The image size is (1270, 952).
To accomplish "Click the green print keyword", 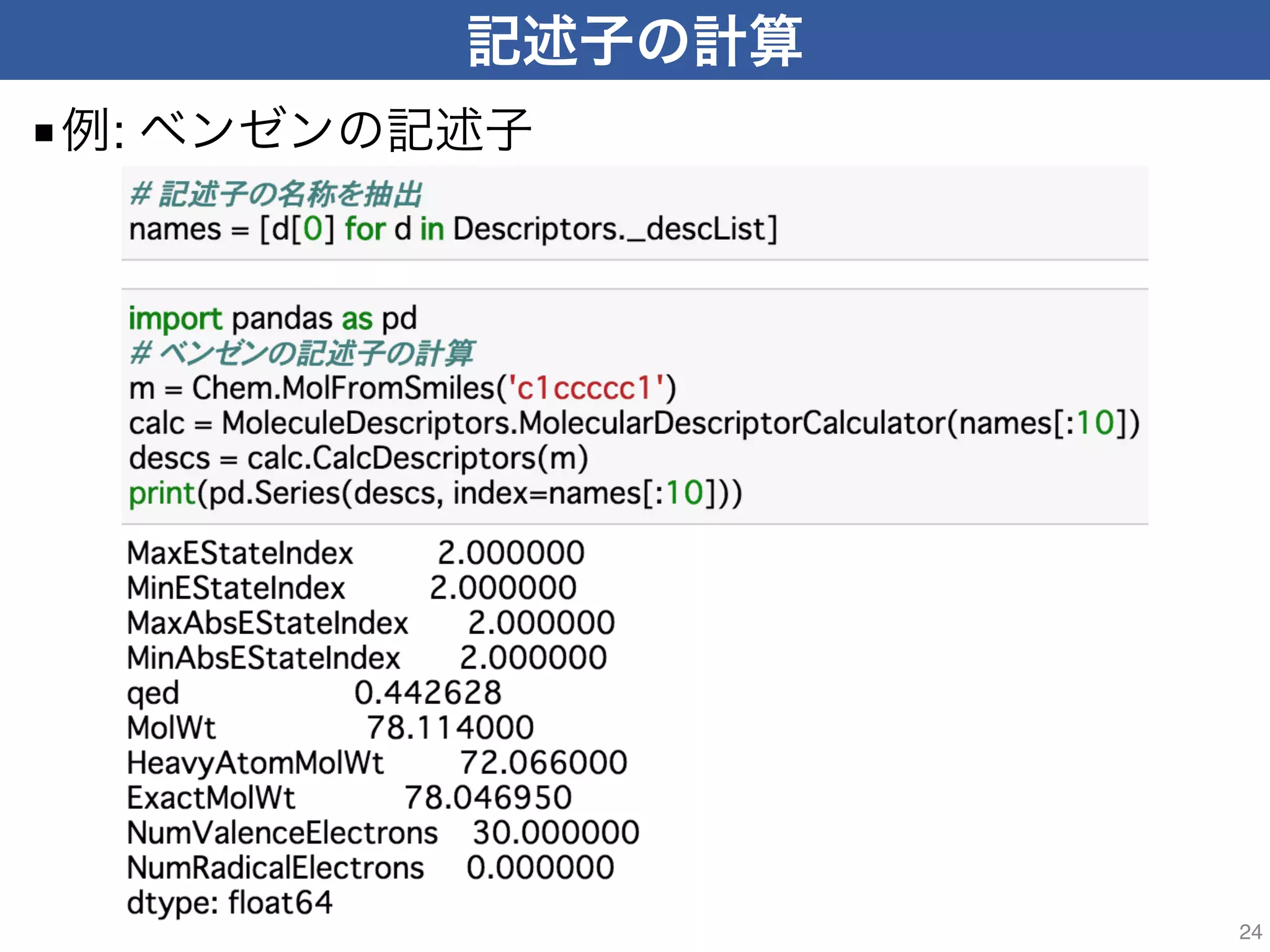I will tap(162, 494).
